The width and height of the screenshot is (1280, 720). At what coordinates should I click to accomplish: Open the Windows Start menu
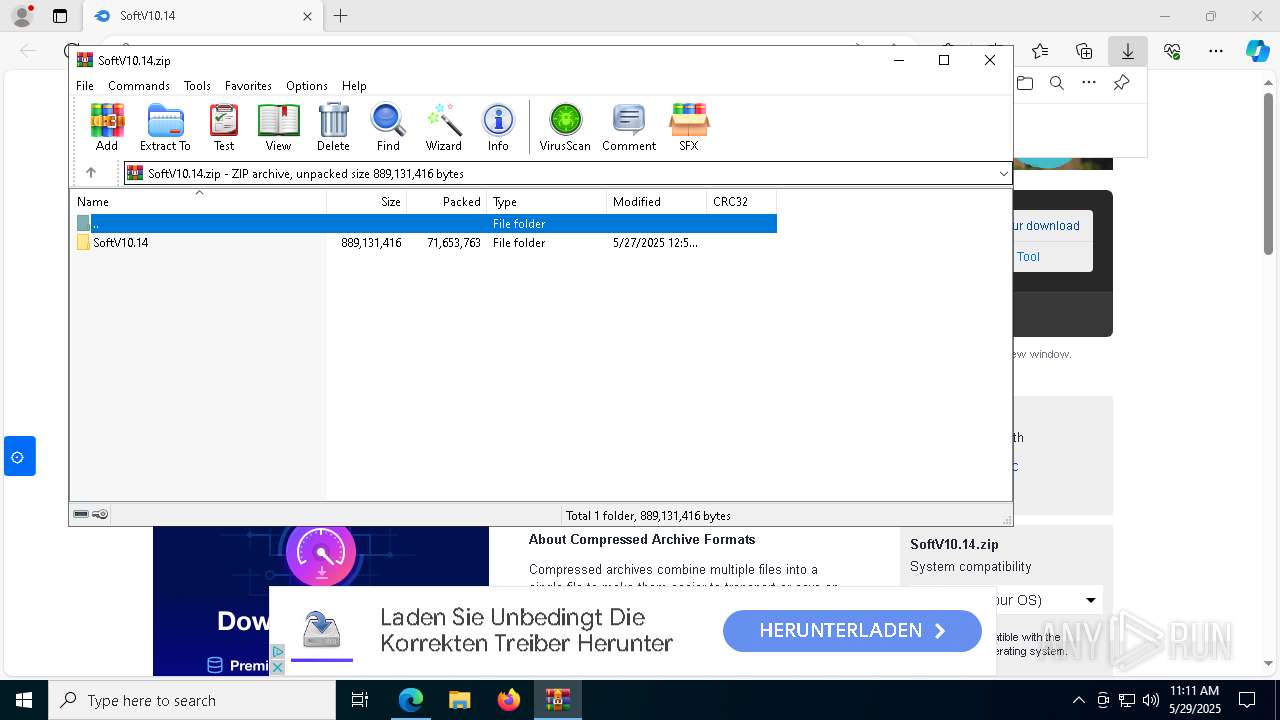point(24,700)
